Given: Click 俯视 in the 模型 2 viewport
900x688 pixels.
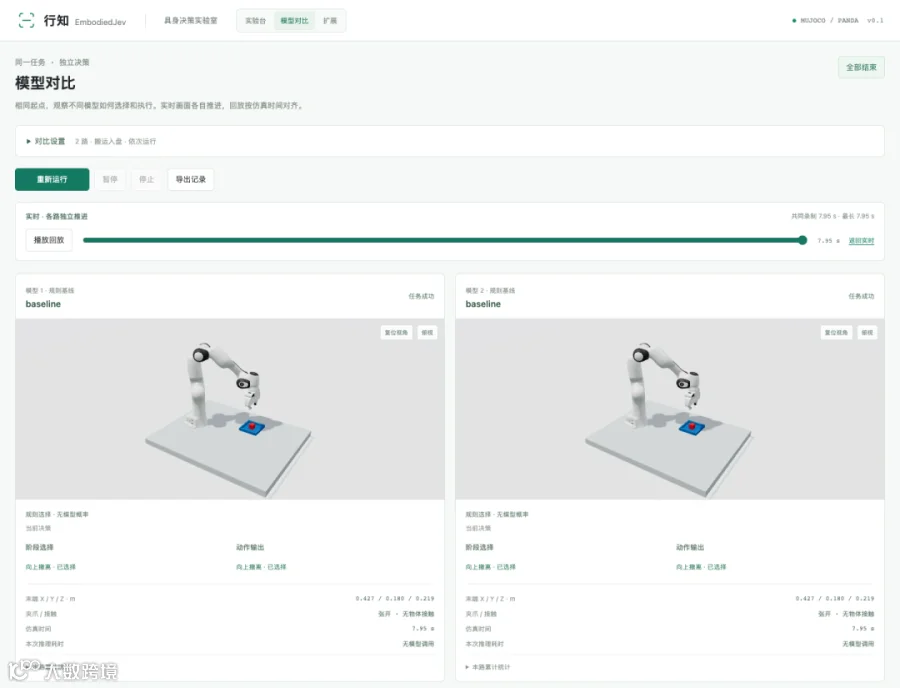Looking at the screenshot, I should click(867, 333).
